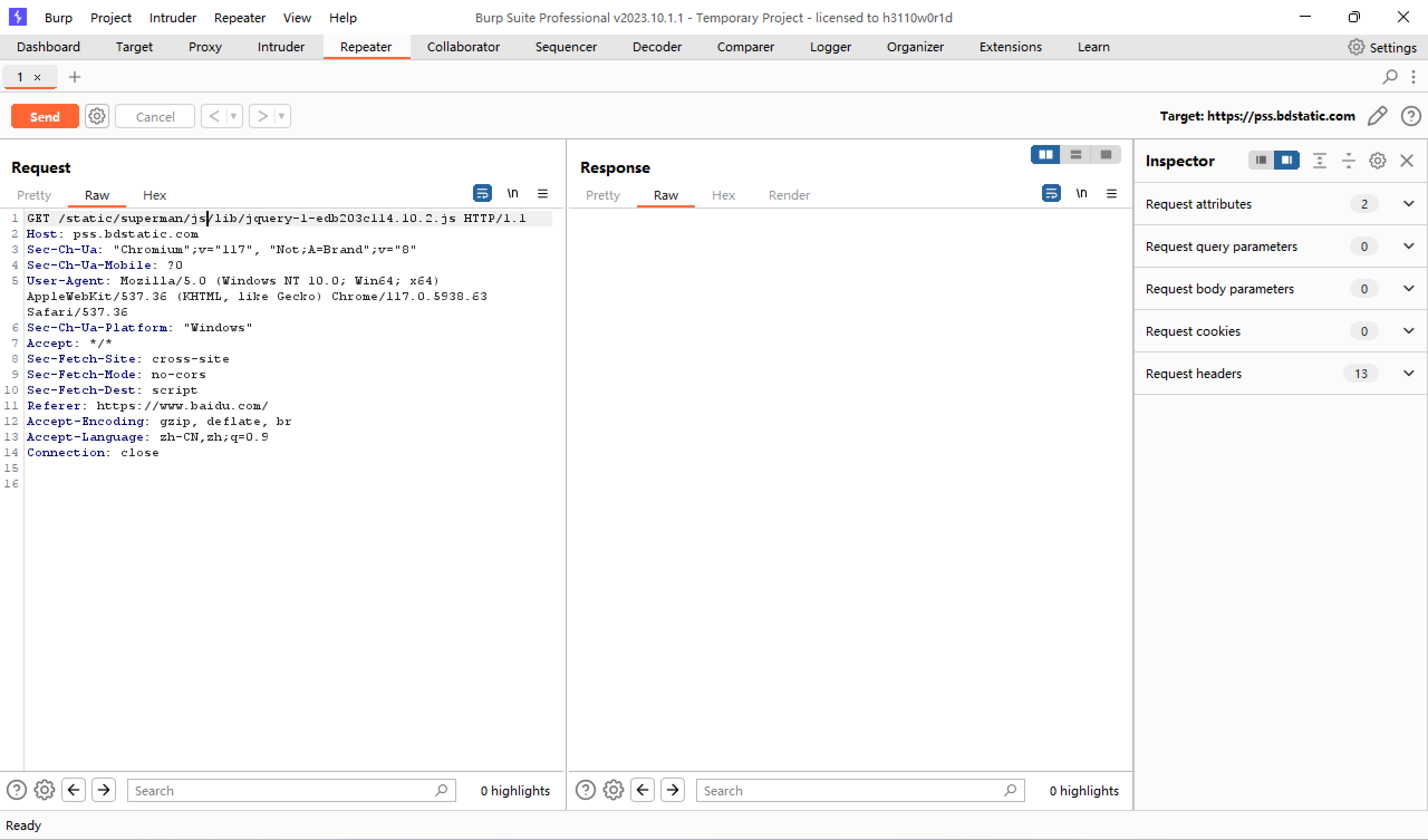Open the Proxy tab
Viewport: 1428px width, 840px height.
pos(205,47)
